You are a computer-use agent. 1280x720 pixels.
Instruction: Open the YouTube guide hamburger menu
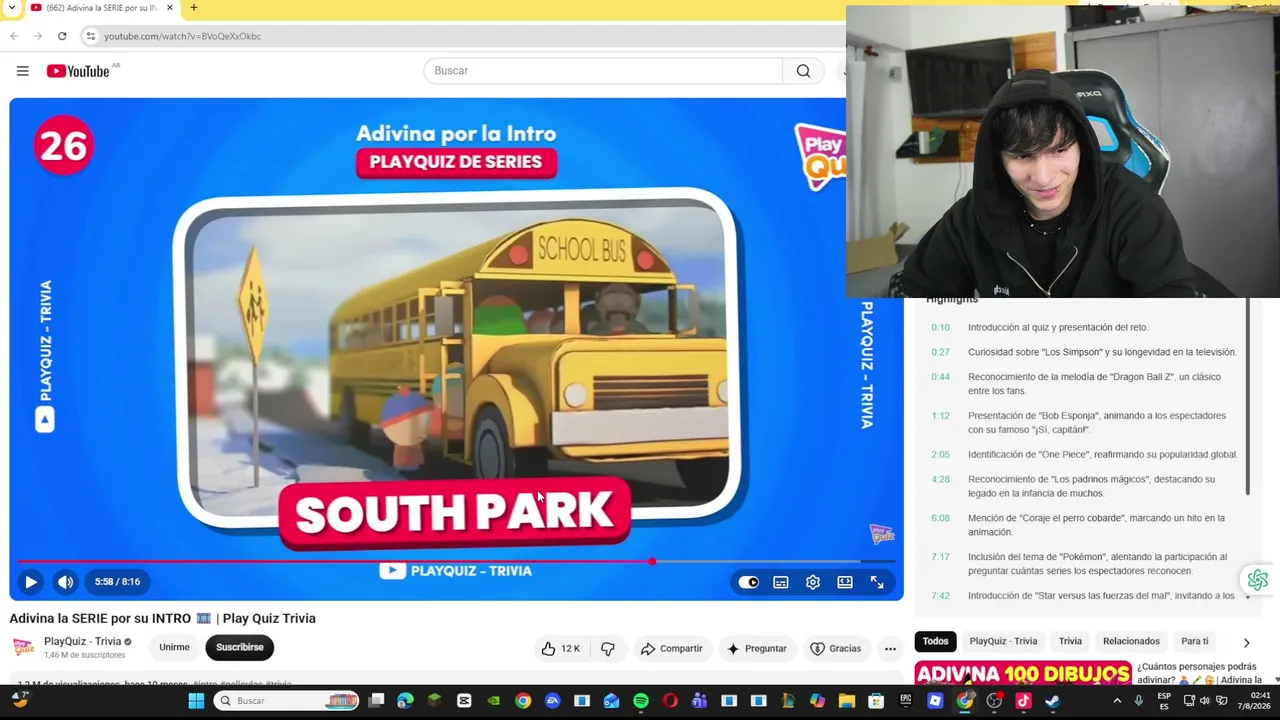click(x=22, y=71)
